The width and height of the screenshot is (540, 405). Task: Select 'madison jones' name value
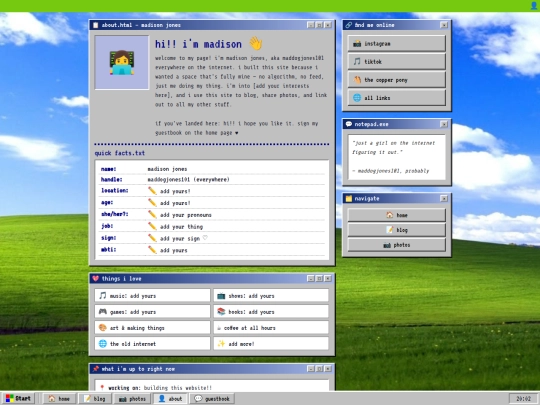(x=167, y=169)
